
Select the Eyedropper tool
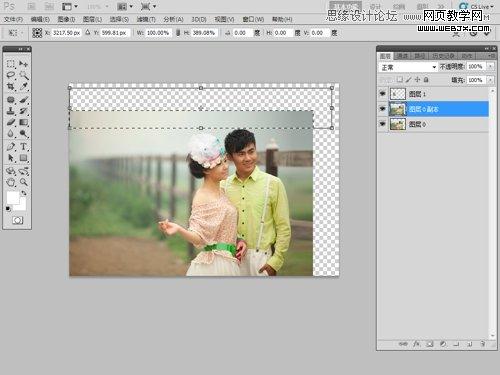(x=23, y=87)
